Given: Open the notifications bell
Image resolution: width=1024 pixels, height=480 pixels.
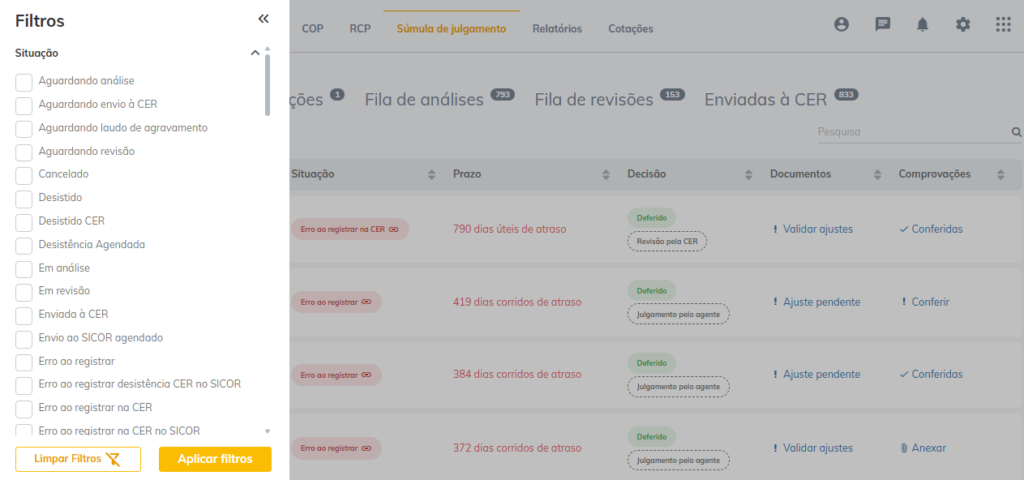Looking at the screenshot, I should [922, 25].
